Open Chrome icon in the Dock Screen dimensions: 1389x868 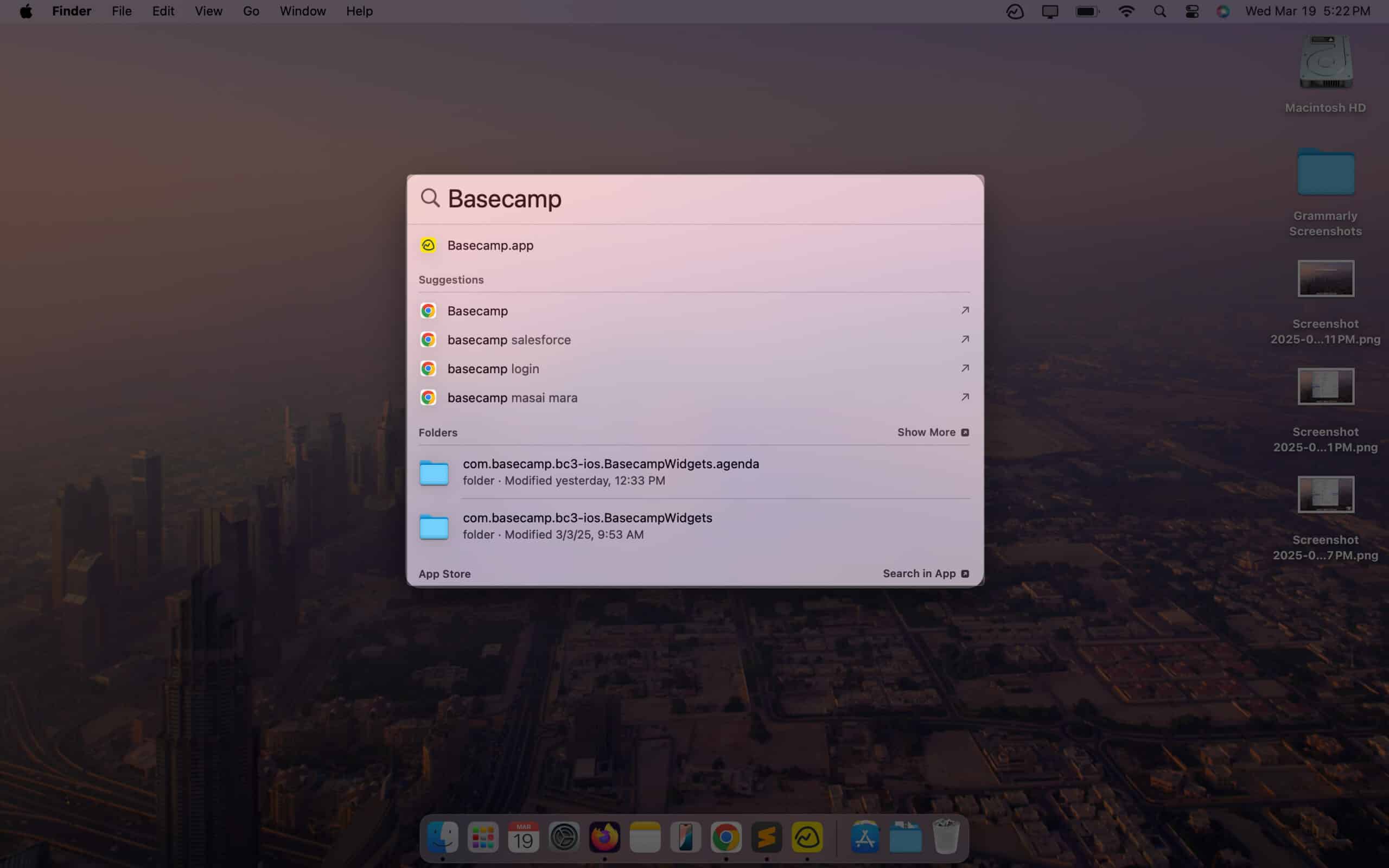(726, 837)
